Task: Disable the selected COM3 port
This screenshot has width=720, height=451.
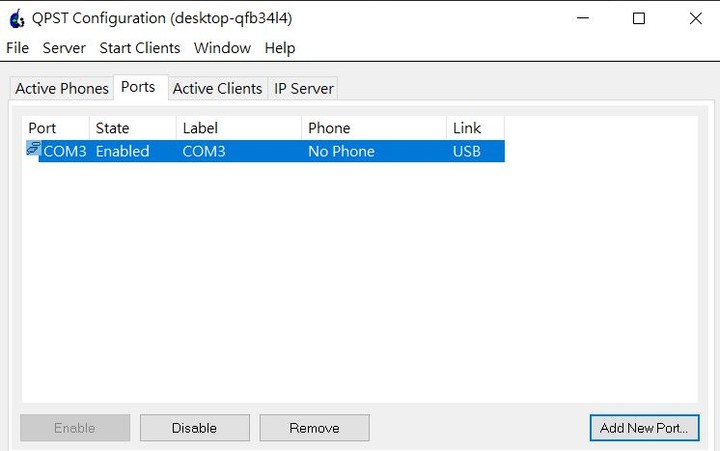Action: (195, 428)
